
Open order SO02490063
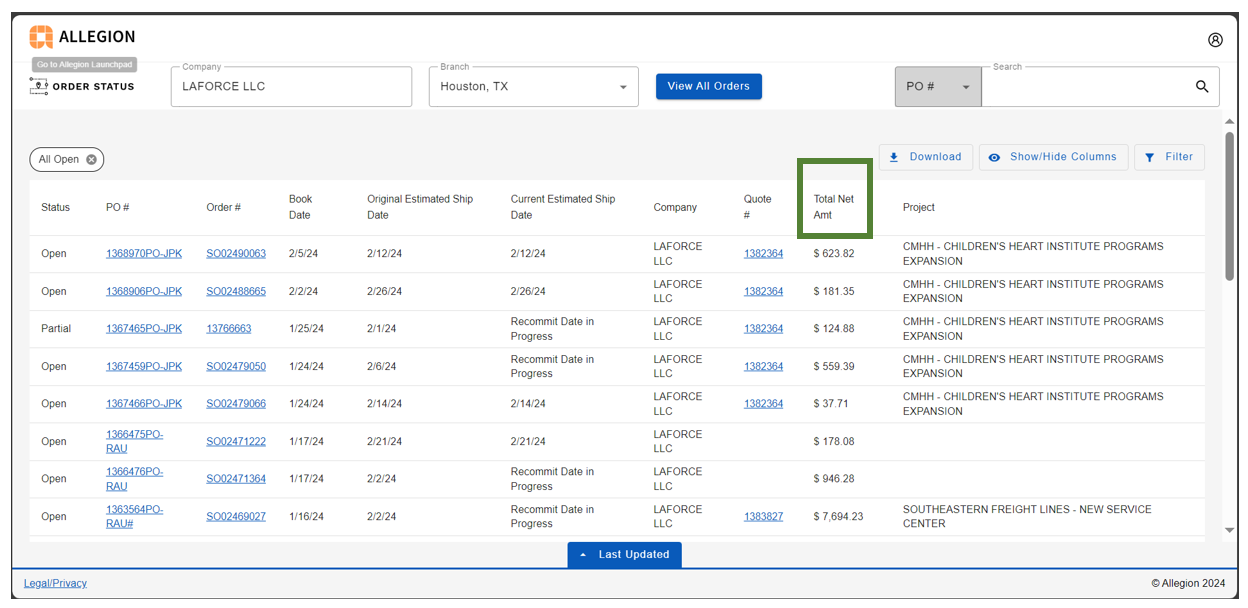236,254
